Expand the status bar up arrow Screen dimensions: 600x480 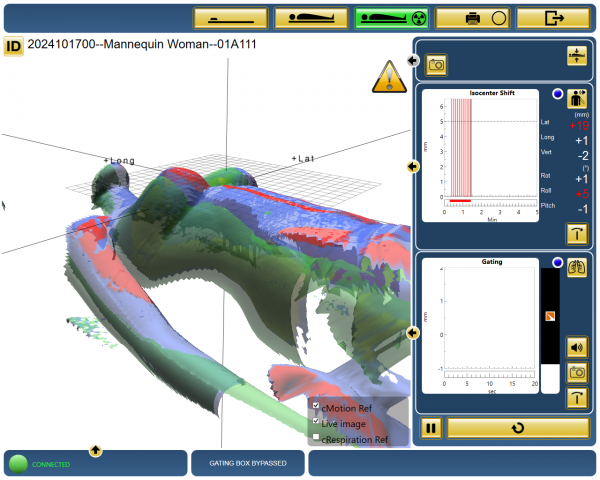click(96, 451)
